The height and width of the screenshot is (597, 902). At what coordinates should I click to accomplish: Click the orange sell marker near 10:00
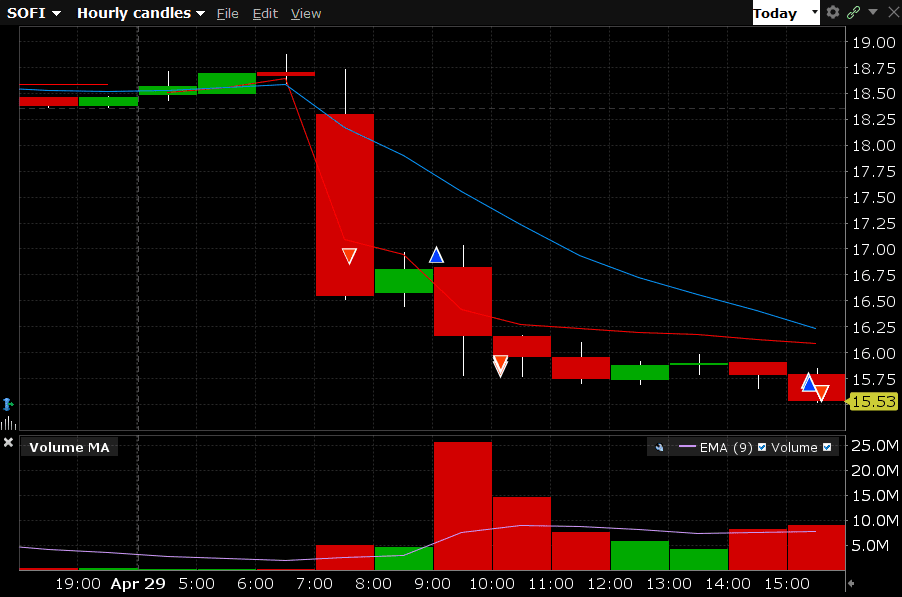pos(500,366)
